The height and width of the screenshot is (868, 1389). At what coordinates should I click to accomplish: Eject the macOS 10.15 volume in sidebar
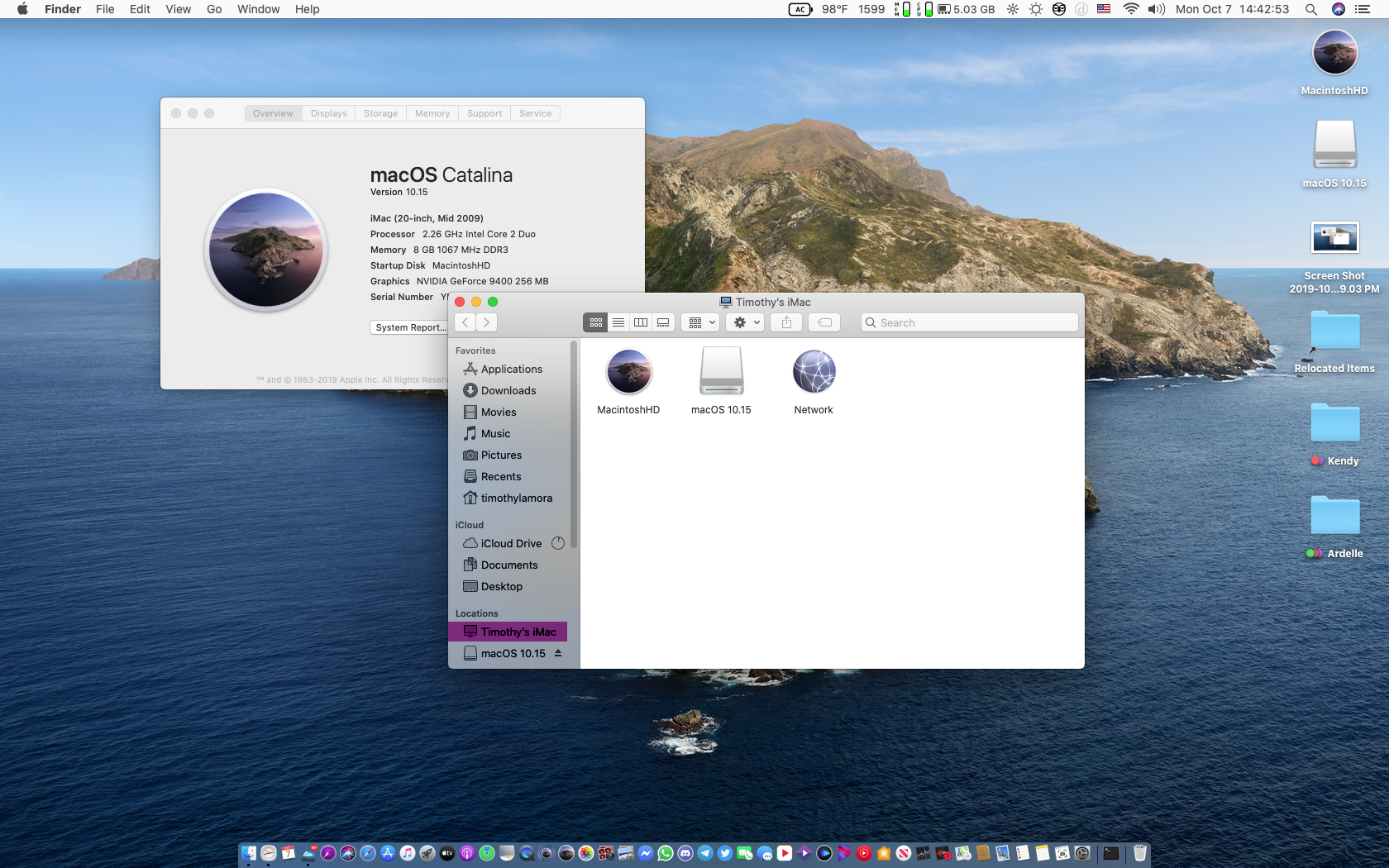[x=558, y=653]
